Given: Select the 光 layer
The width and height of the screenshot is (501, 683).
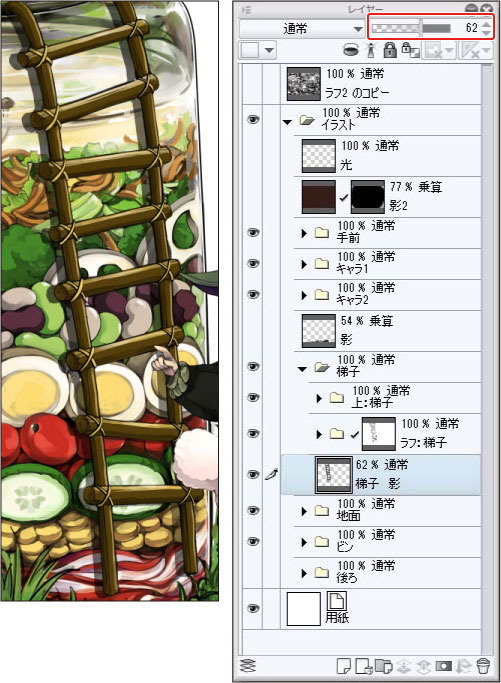Looking at the screenshot, I should tap(386, 156).
